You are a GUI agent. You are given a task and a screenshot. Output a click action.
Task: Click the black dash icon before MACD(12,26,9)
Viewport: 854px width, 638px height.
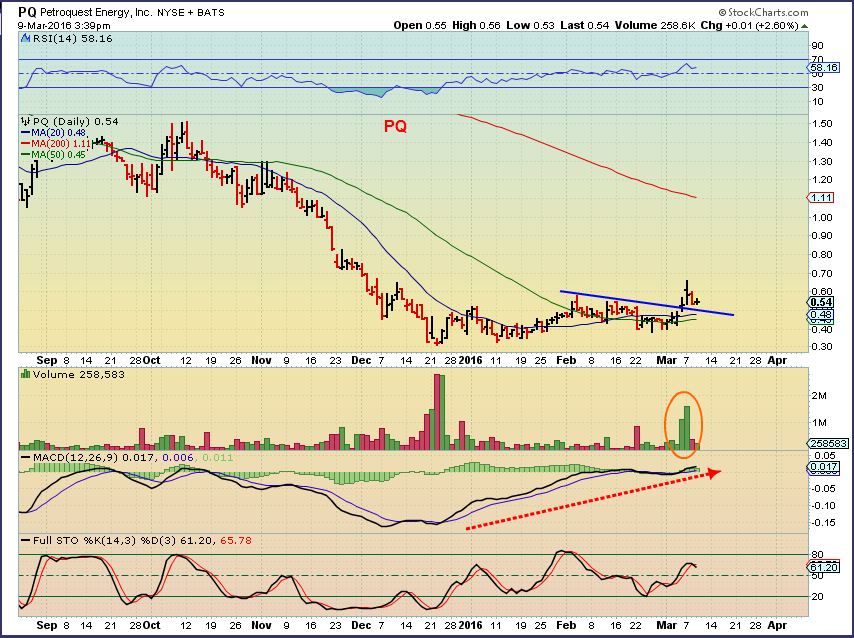point(26,458)
